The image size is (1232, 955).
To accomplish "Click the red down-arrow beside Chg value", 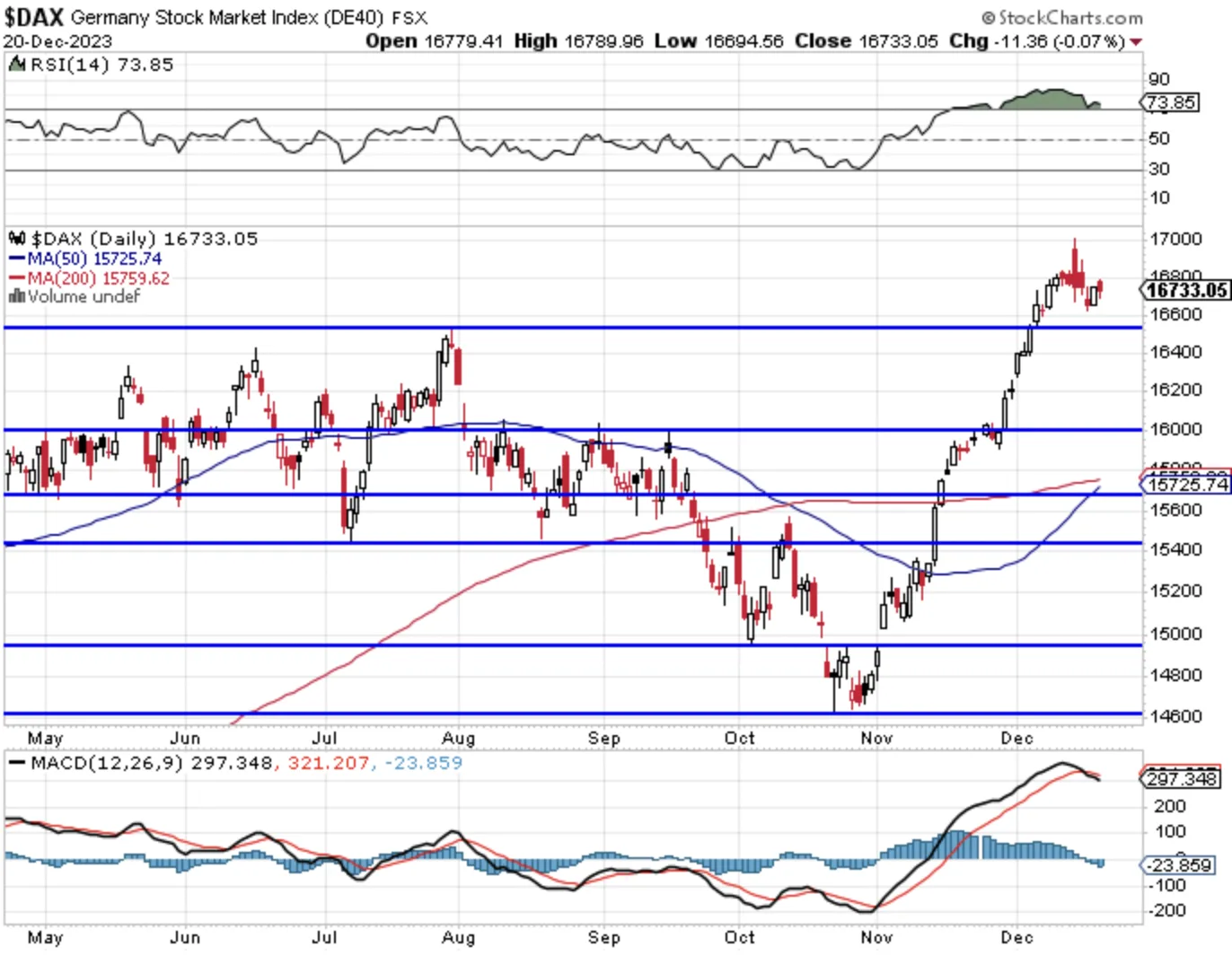I will point(1136,42).
